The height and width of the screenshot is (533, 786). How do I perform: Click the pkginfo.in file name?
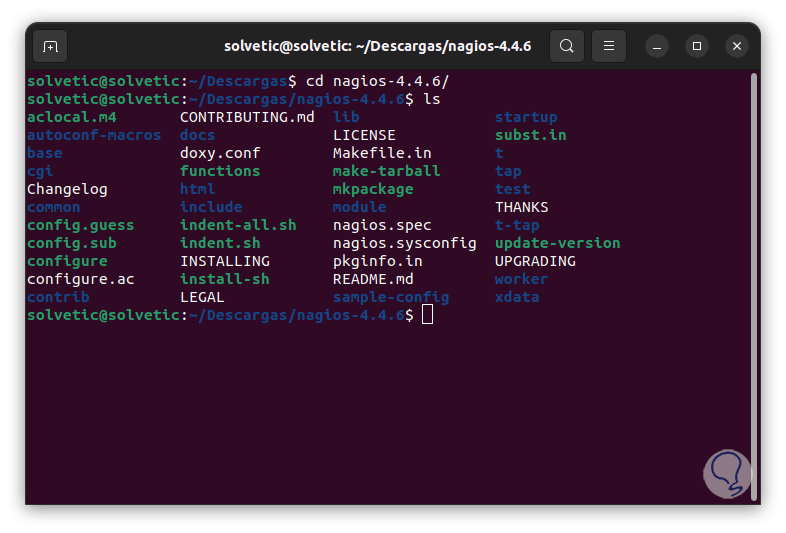tap(377, 262)
